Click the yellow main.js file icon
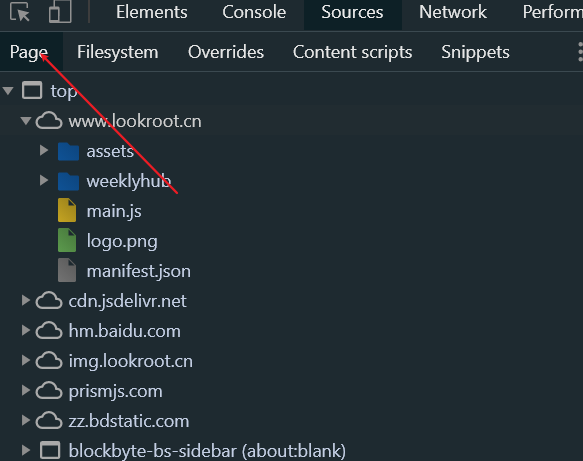This screenshot has width=583, height=461. point(67,210)
